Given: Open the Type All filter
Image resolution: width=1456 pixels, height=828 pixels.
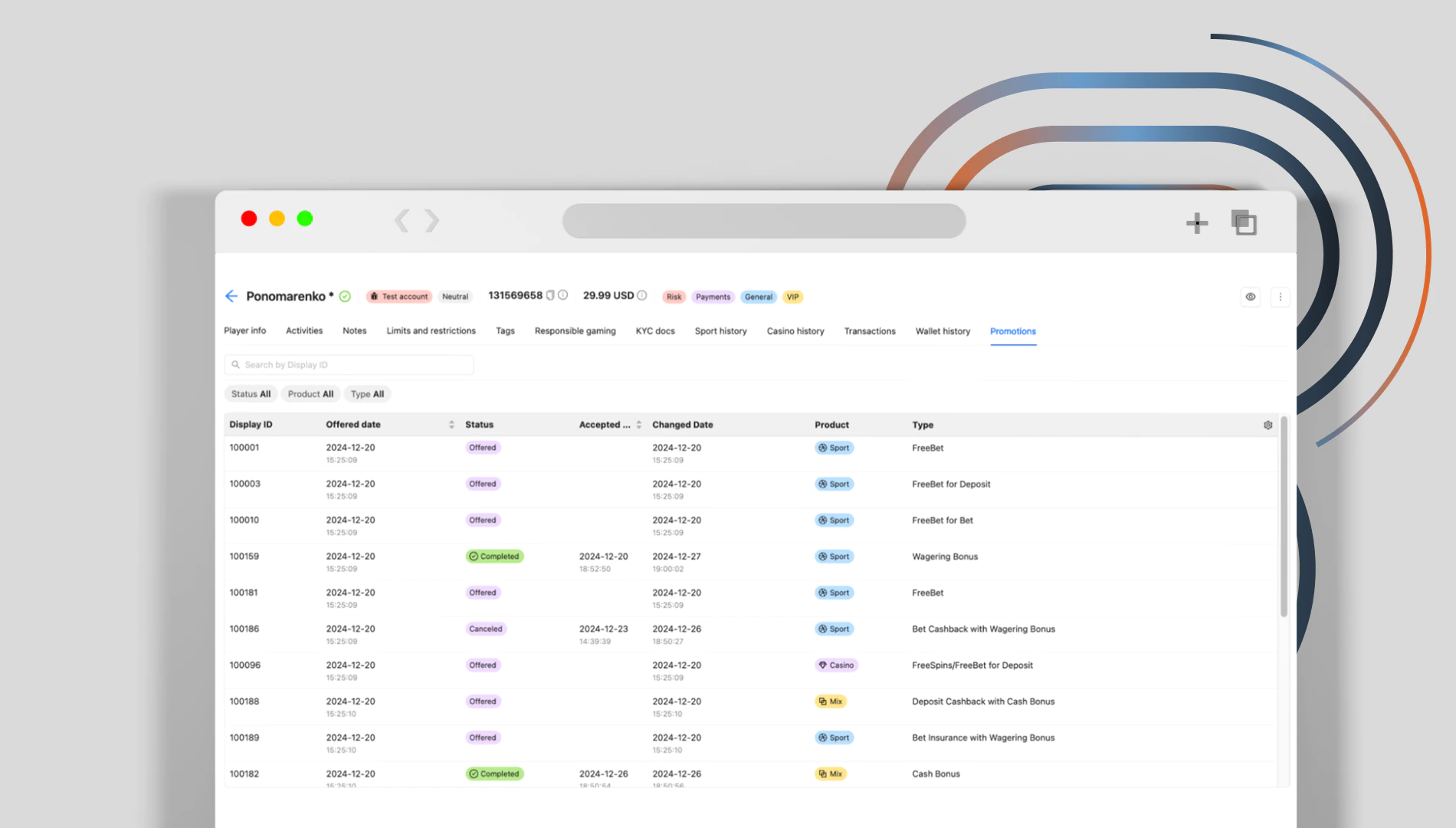Looking at the screenshot, I should pos(367,394).
